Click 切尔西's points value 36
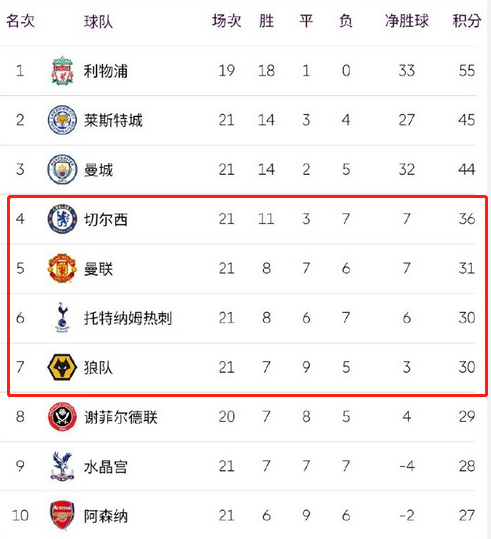The height and width of the screenshot is (539, 491). (x=467, y=219)
